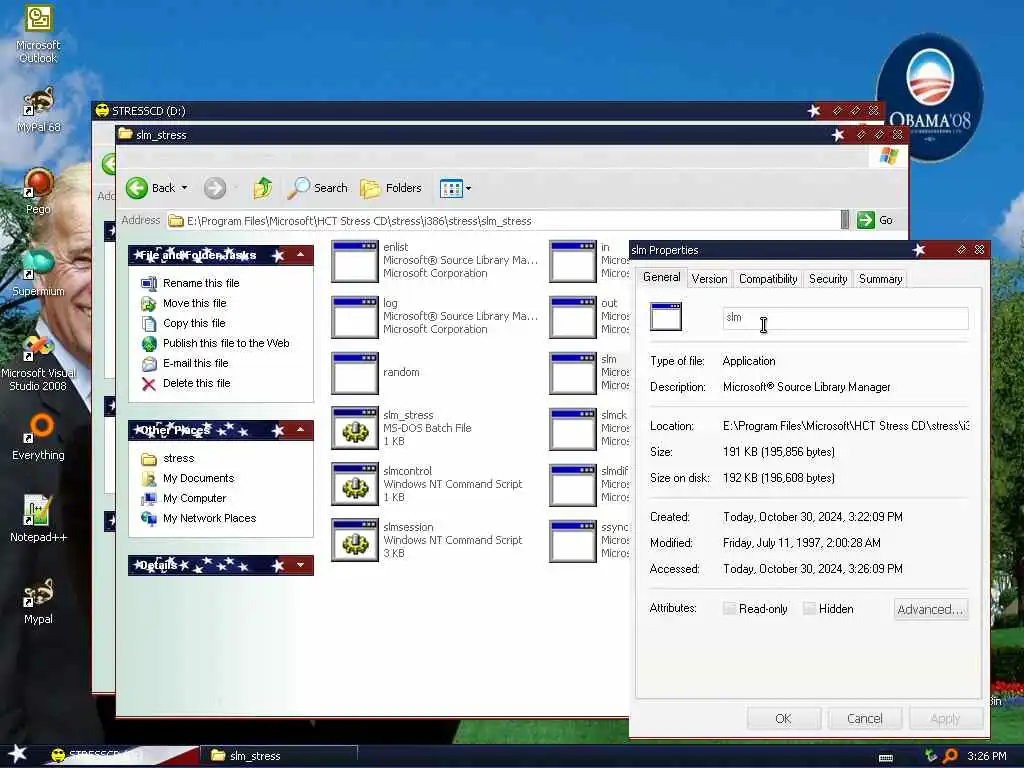Click the Go button beside address bar
The width and height of the screenshot is (1024, 768).
coord(876,220)
